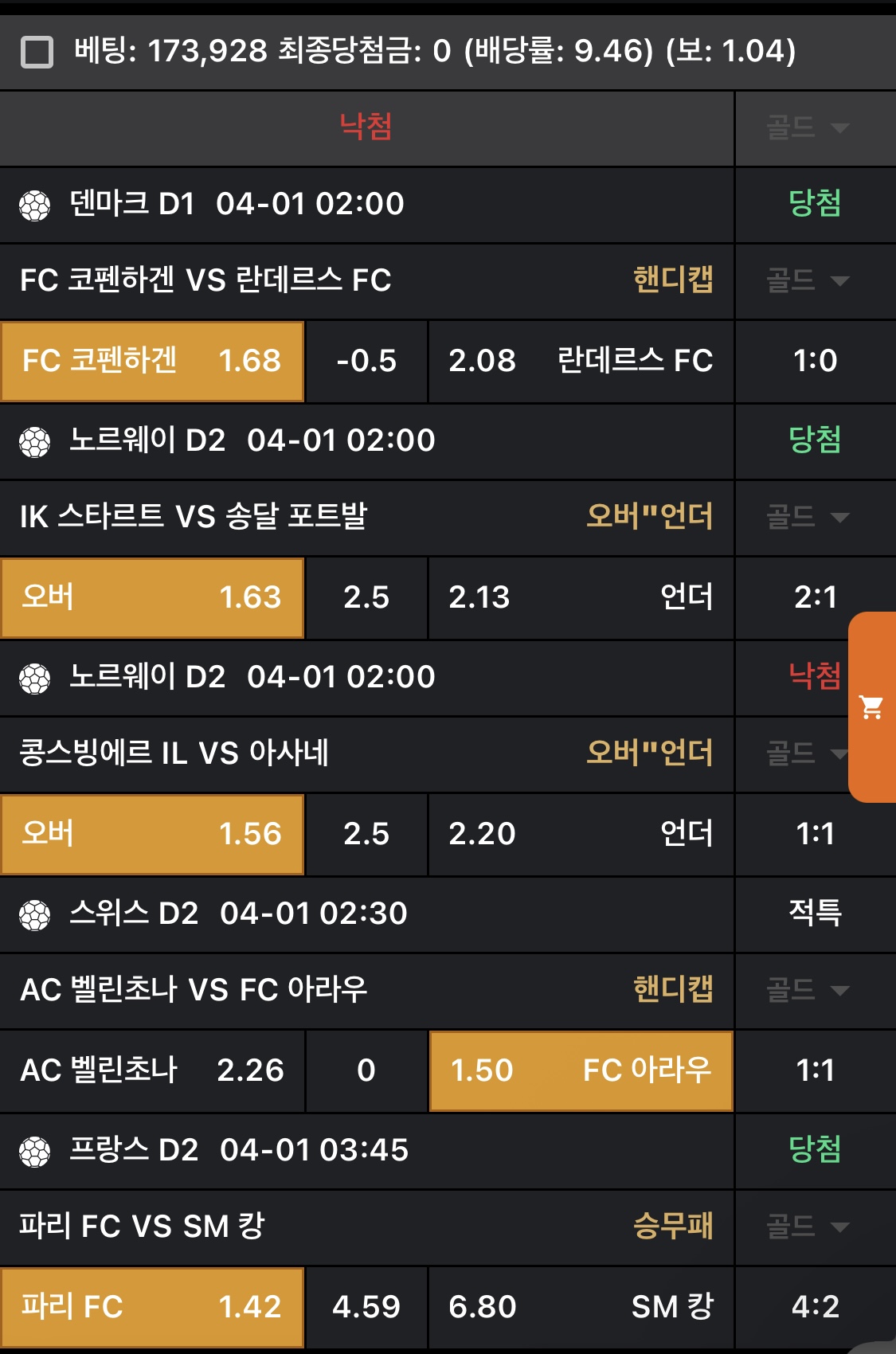Select 란데르스 FC 2.08 odds cell
Screen dimensions: 896x1354
[x=581, y=361]
